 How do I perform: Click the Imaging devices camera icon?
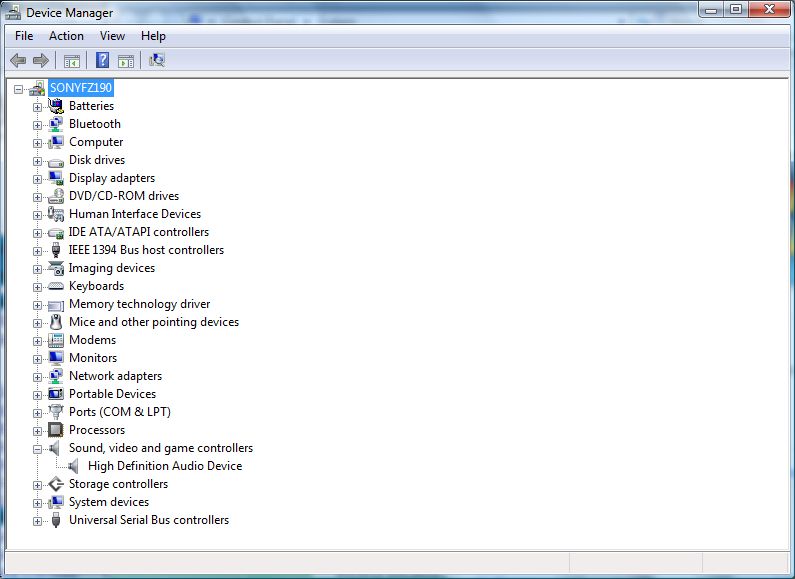click(56, 268)
